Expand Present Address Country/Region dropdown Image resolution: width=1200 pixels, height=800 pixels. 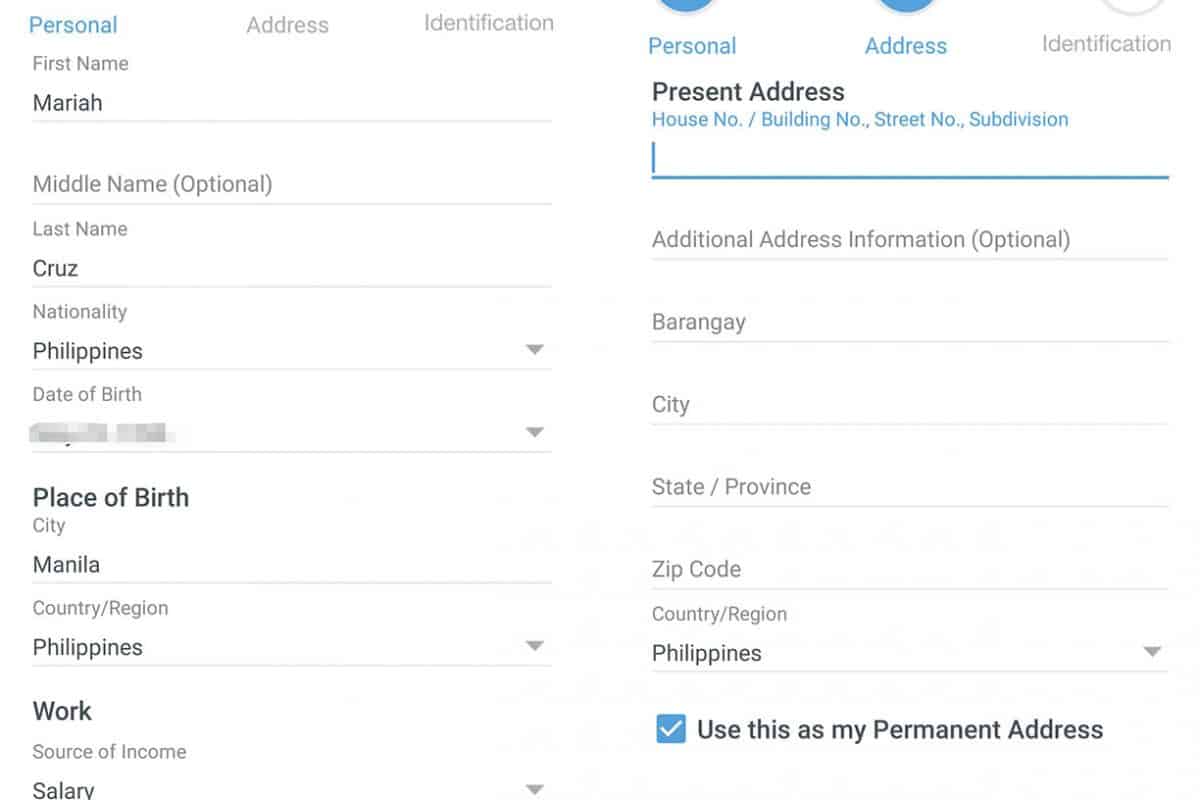click(x=1152, y=652)
